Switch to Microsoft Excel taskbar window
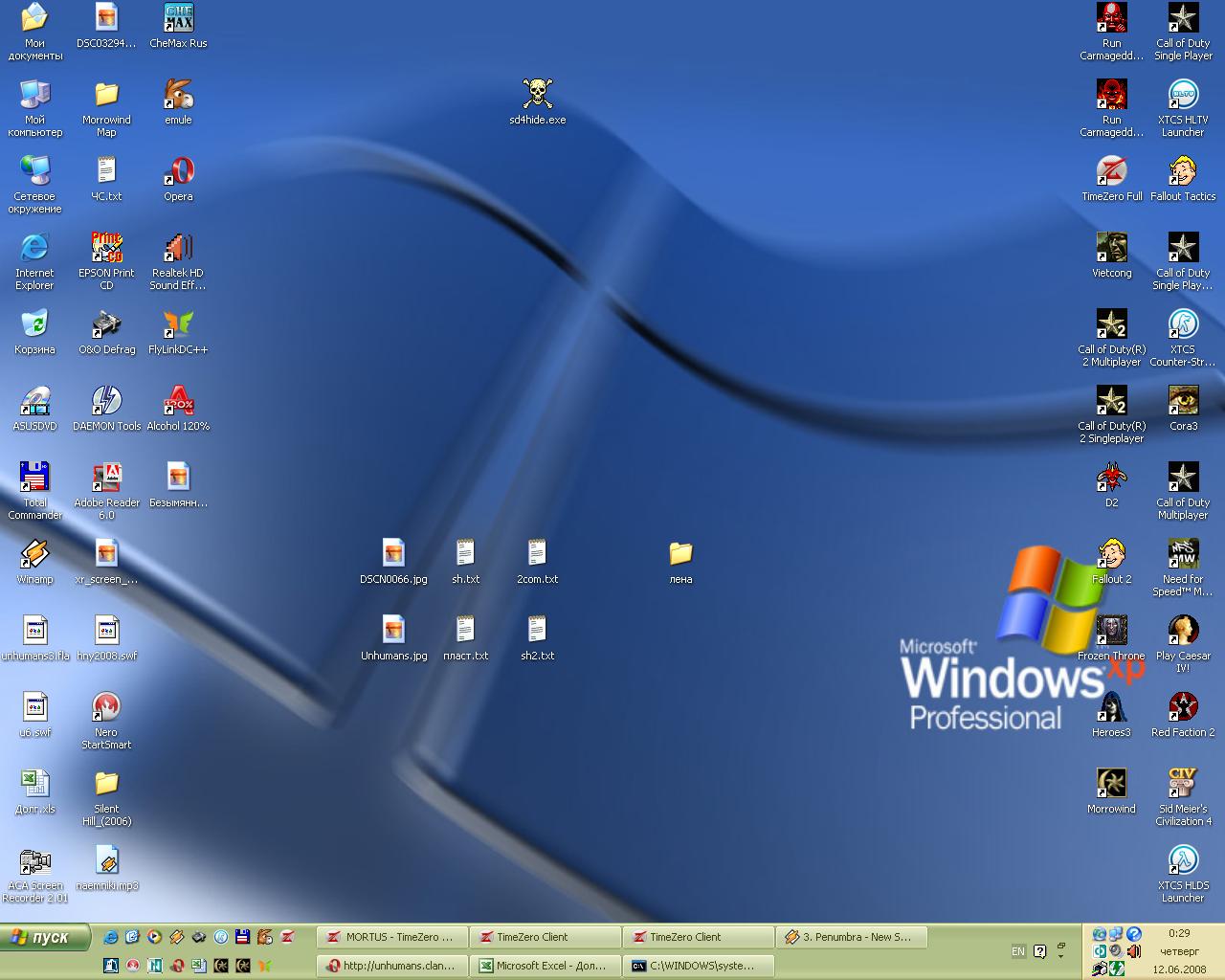 click(x=545, y=966)
